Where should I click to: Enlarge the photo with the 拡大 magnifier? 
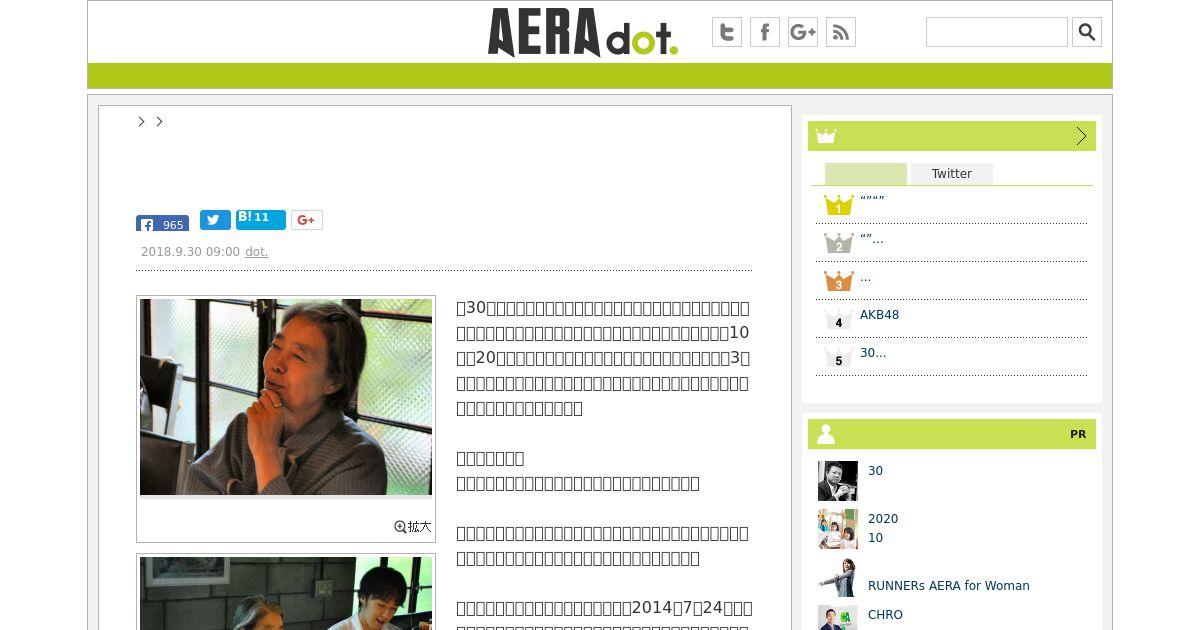413,527
